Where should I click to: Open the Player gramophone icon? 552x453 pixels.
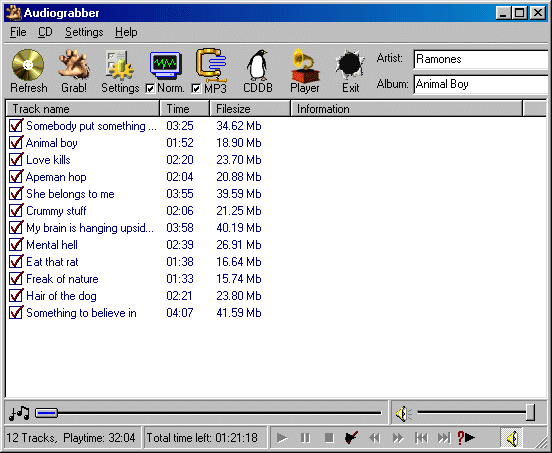coord(305,65)
